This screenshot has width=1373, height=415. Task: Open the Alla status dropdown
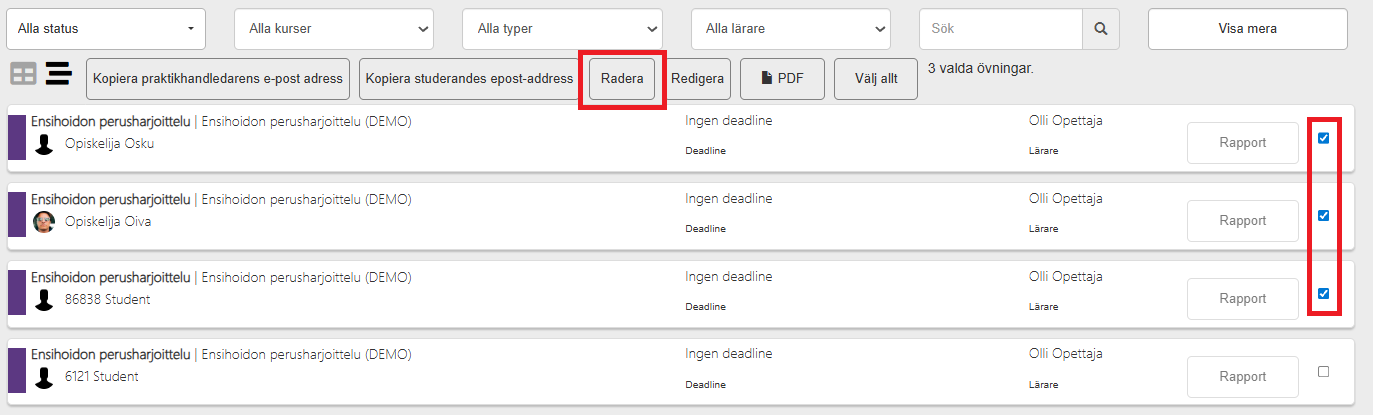coord(106,29)
